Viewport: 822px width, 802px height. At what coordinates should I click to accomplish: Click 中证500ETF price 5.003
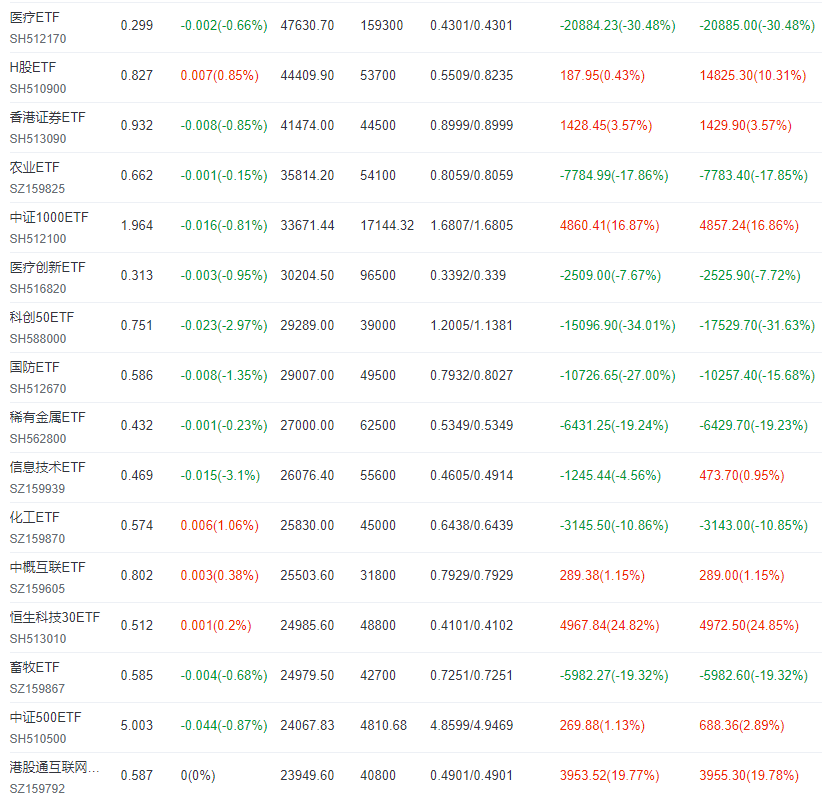(137, 725)
